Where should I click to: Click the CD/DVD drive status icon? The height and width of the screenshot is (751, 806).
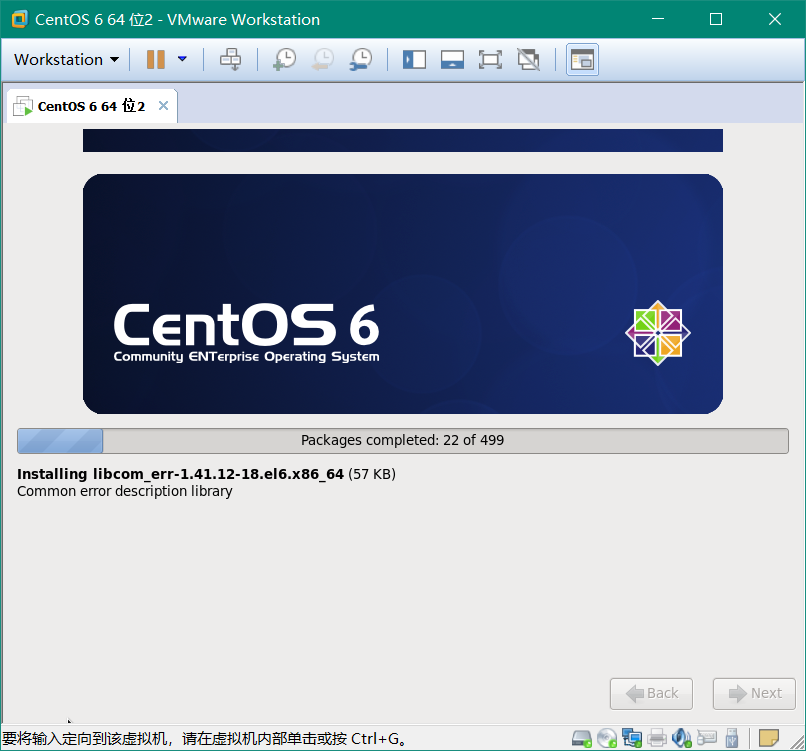tap(607, 739)
